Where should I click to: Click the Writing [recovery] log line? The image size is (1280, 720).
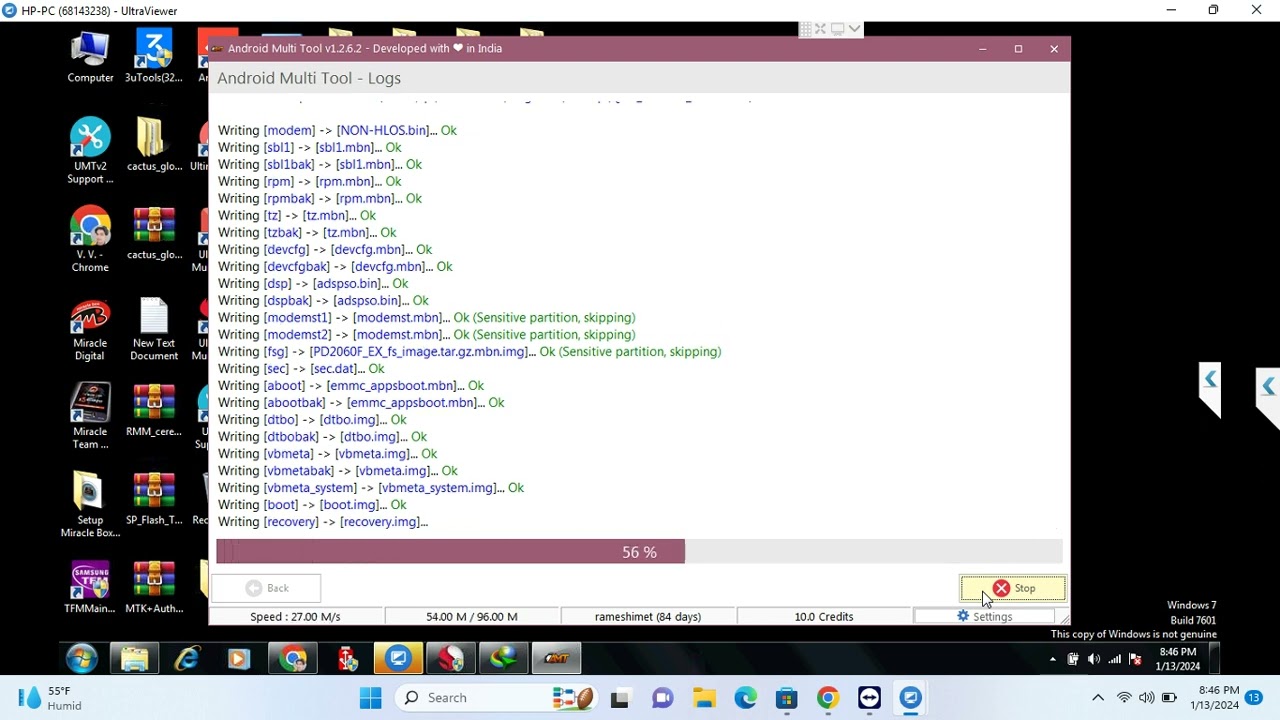pyautogui.click(x=323, y=522)
